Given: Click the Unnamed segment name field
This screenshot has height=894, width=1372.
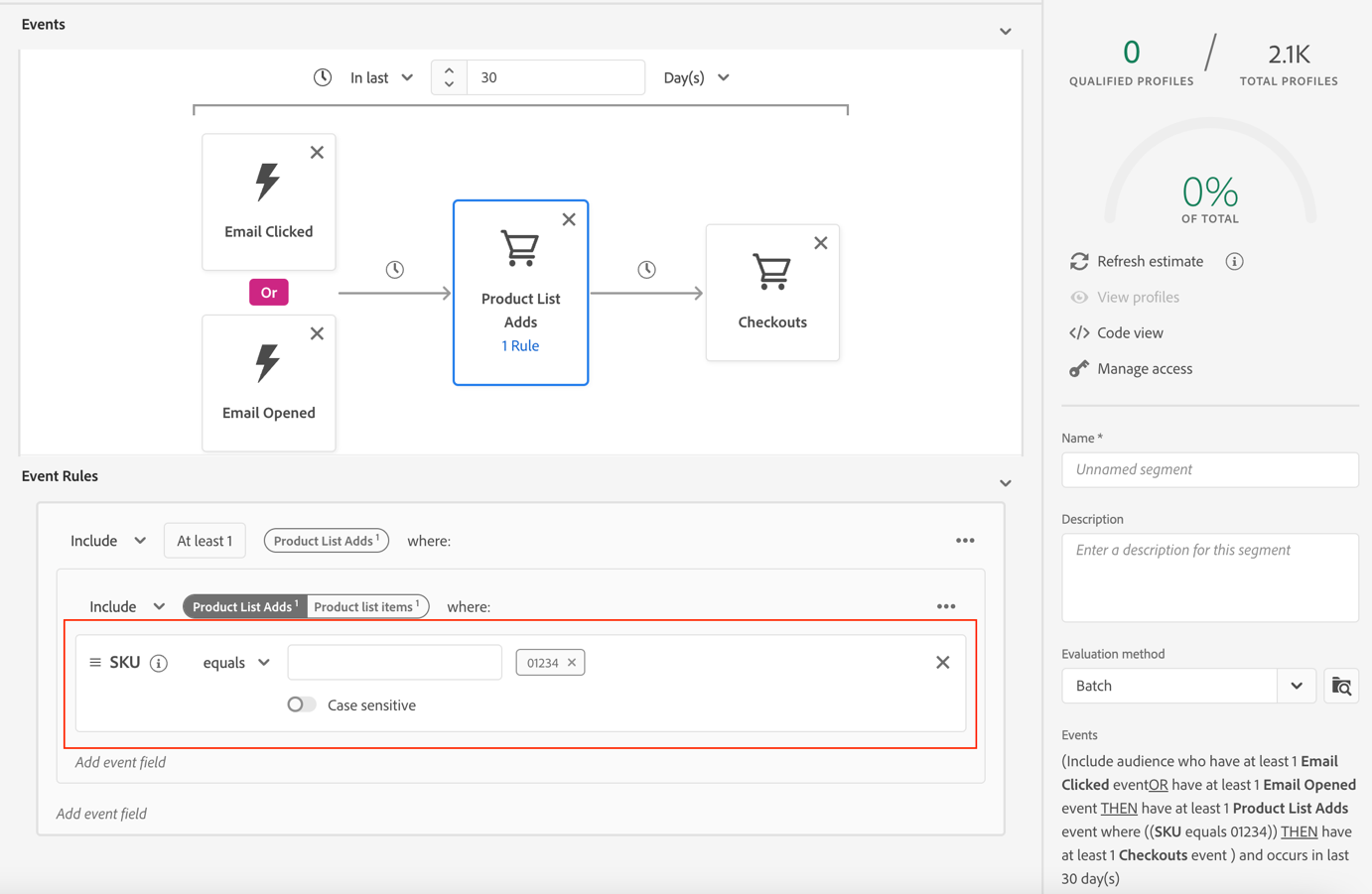Looking at the screenshot, I should tap(1209, 469).
